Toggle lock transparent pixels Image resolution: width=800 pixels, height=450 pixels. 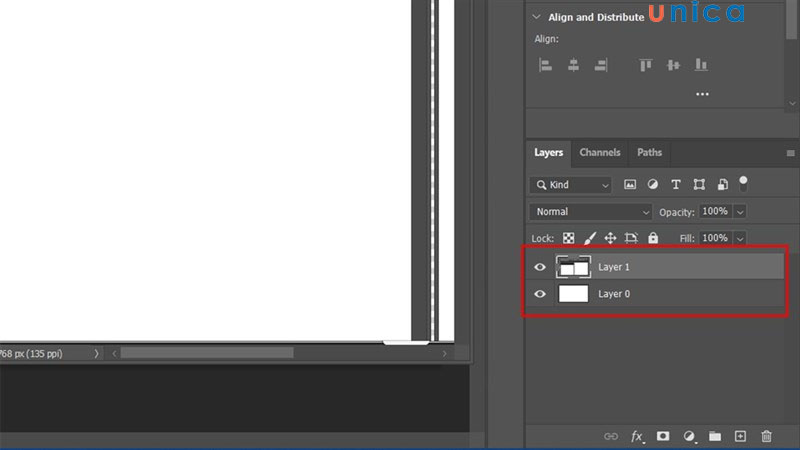(568, 238)
